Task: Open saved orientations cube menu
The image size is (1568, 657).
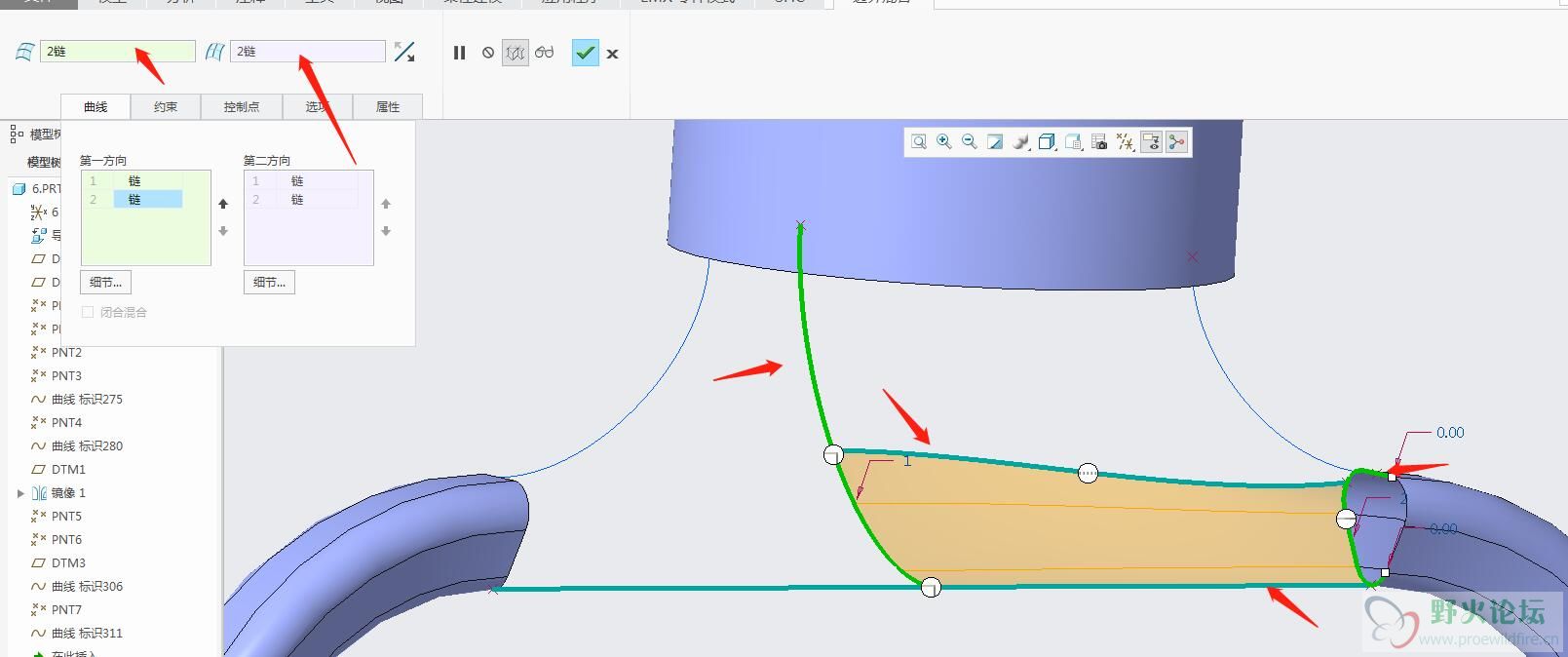Action: pos(1047,142)
